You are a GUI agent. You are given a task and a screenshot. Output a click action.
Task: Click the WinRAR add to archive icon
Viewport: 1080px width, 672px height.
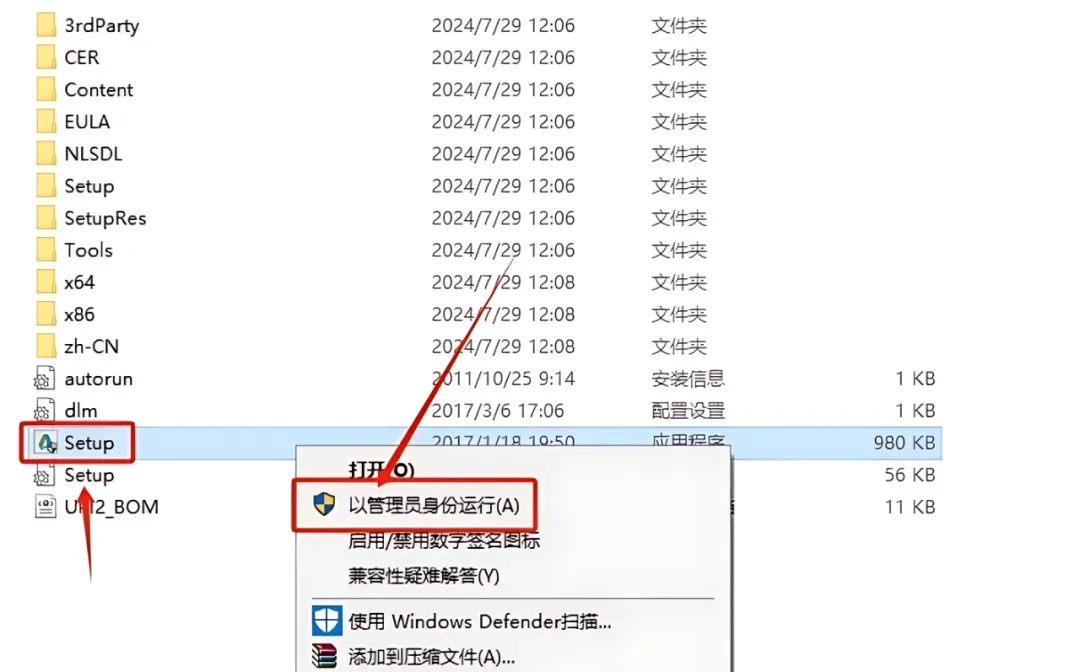[x=324, y=656]
